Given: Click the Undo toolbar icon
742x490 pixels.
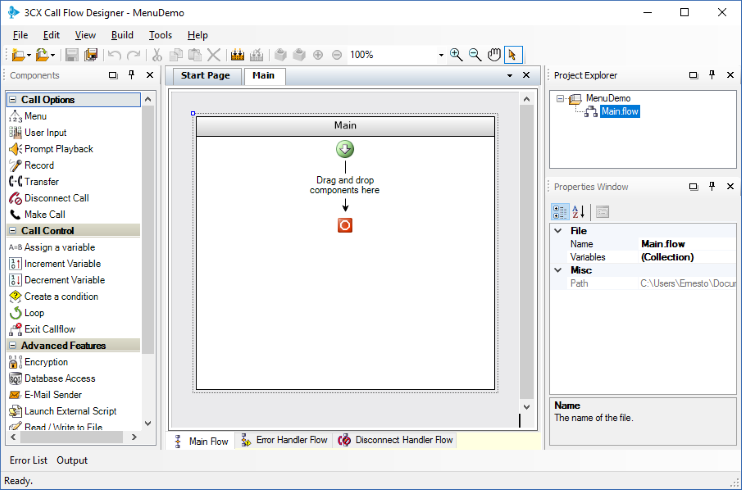Looking at the screenshot, I should [x=114, y=55].
